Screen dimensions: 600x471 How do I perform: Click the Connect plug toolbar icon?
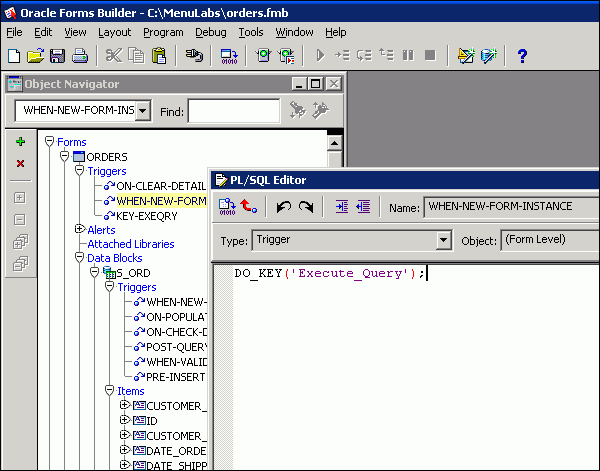(194, 56)
